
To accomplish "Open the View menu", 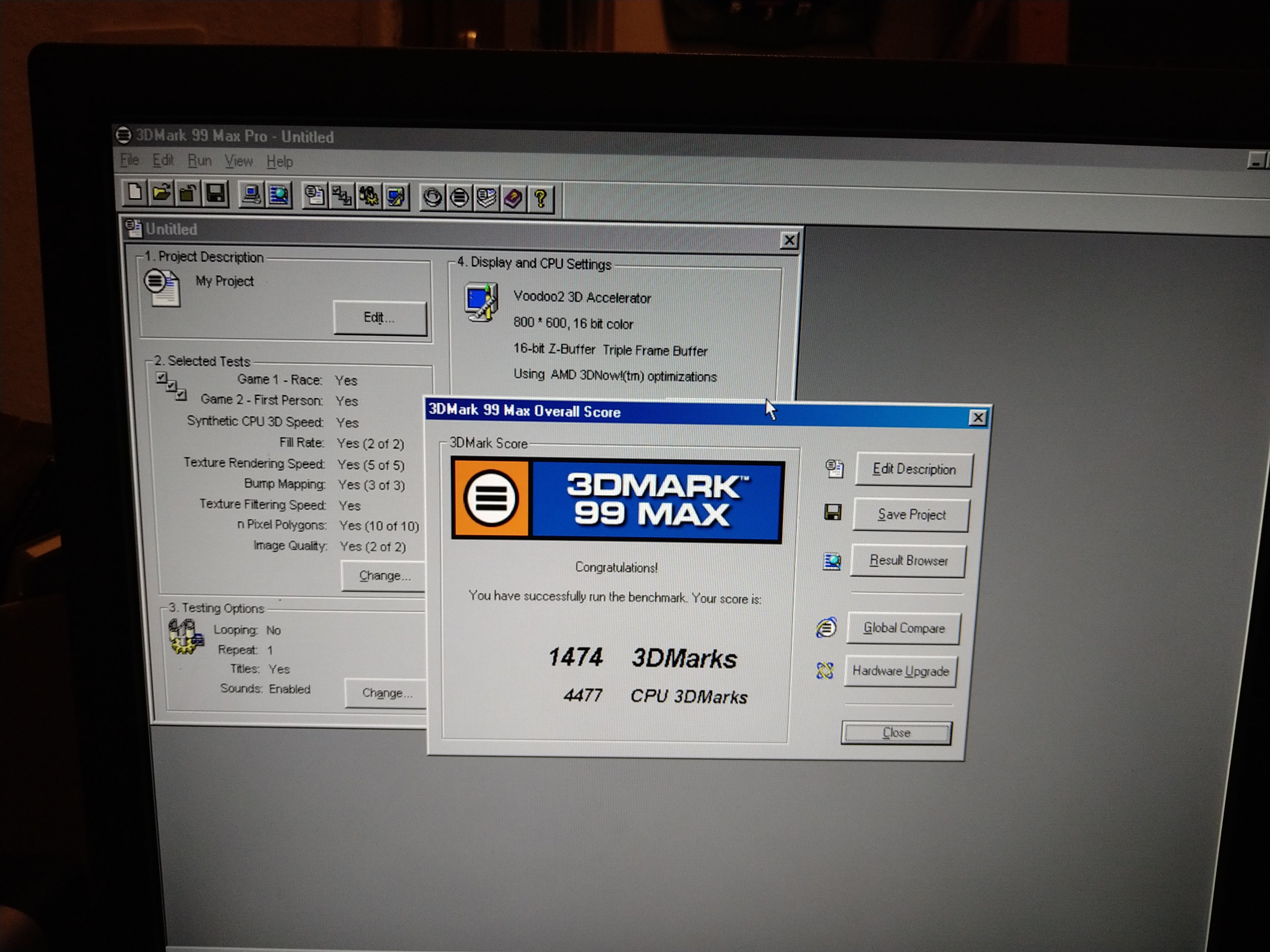I will point(238,161).
